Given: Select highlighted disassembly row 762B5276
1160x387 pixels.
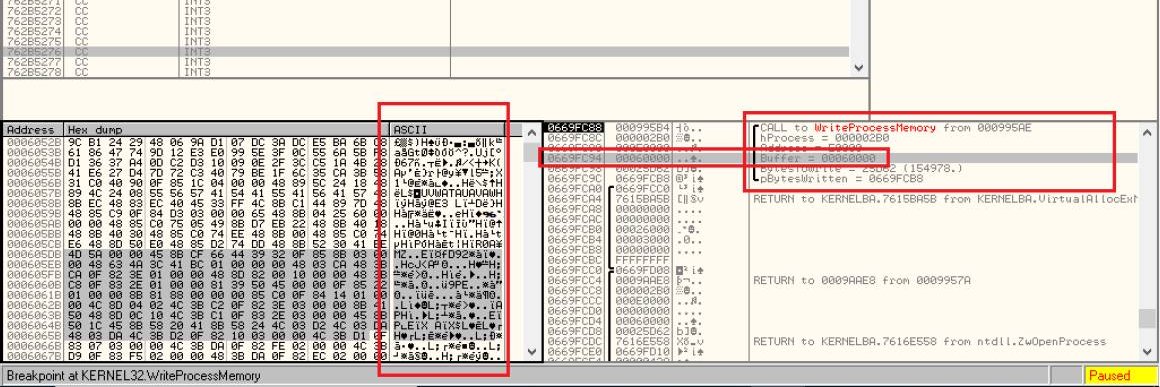Looking at the screenshot, I should (x=425, y=52).
